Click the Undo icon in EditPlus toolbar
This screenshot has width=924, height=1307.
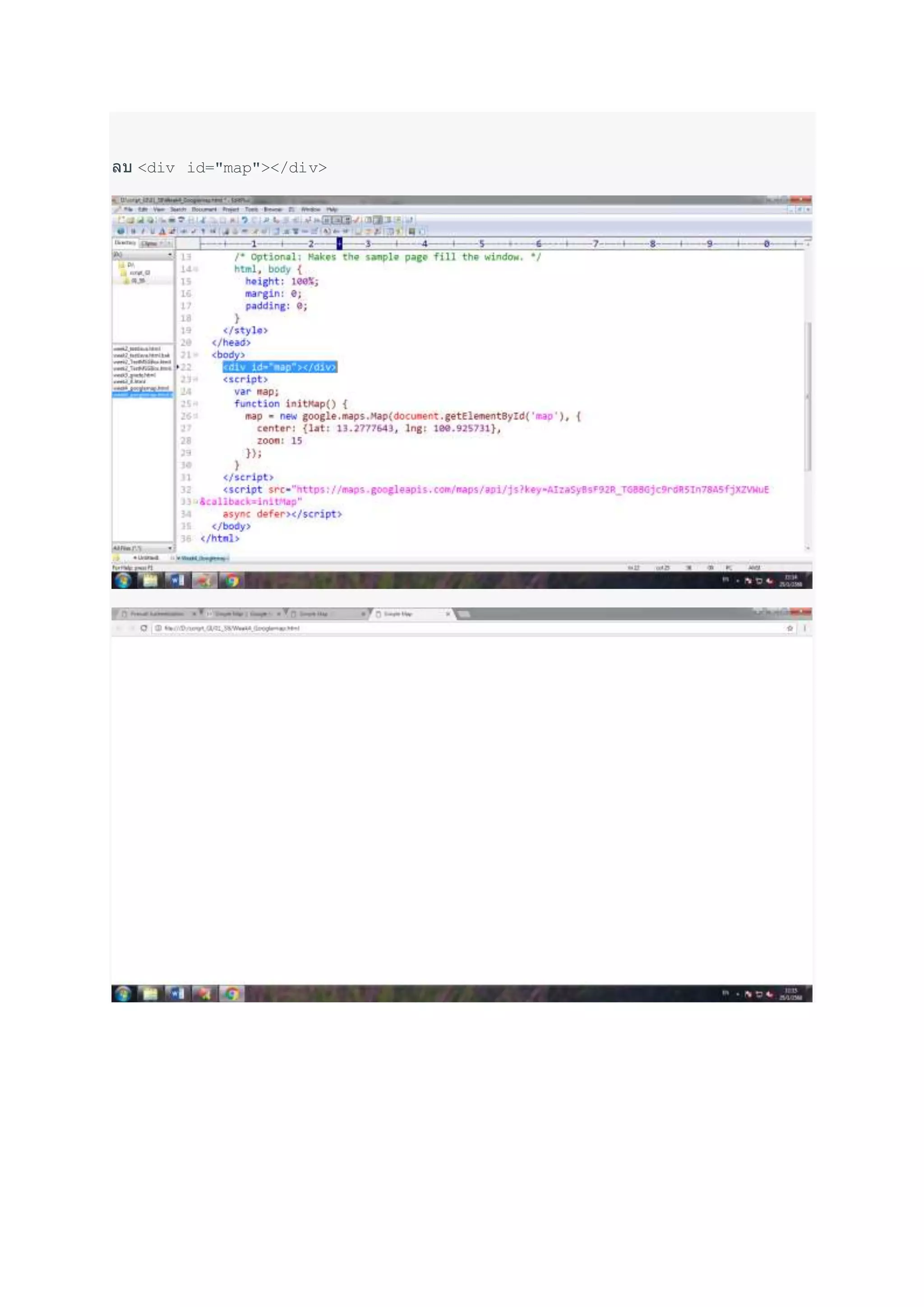point(245,220)
